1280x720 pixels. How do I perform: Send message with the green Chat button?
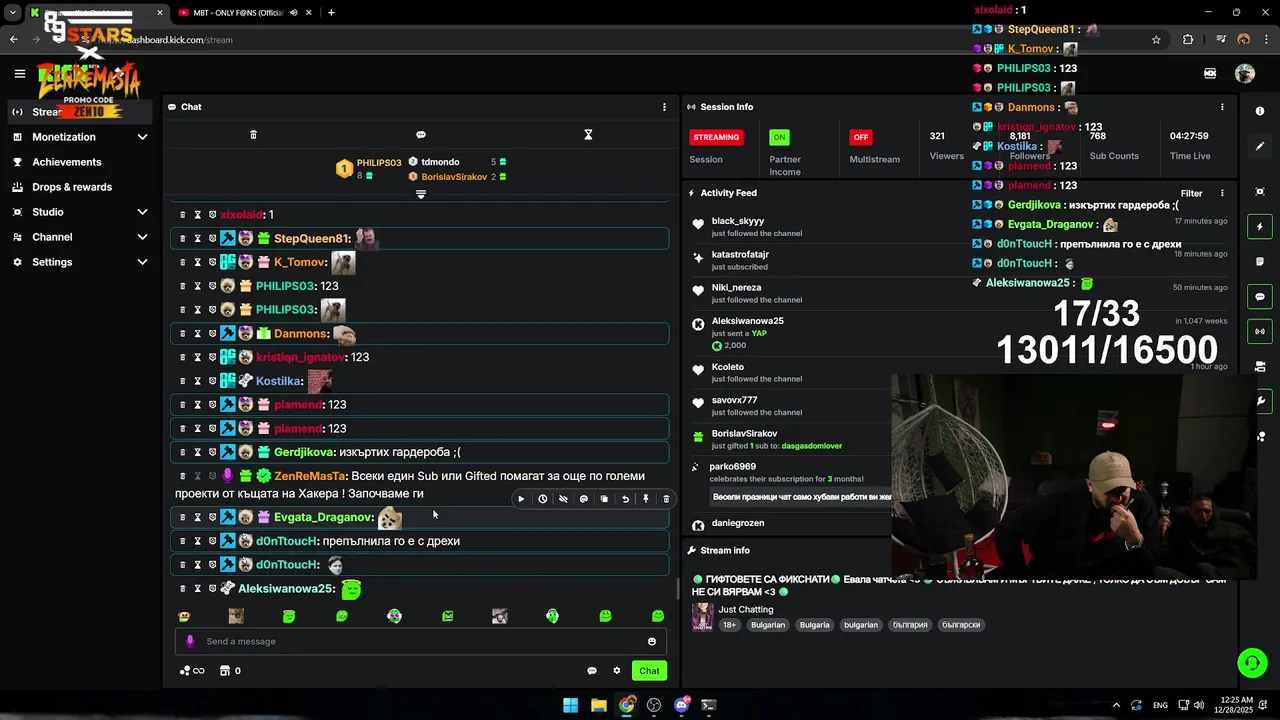pyautogui.click(x=650, y=671)
